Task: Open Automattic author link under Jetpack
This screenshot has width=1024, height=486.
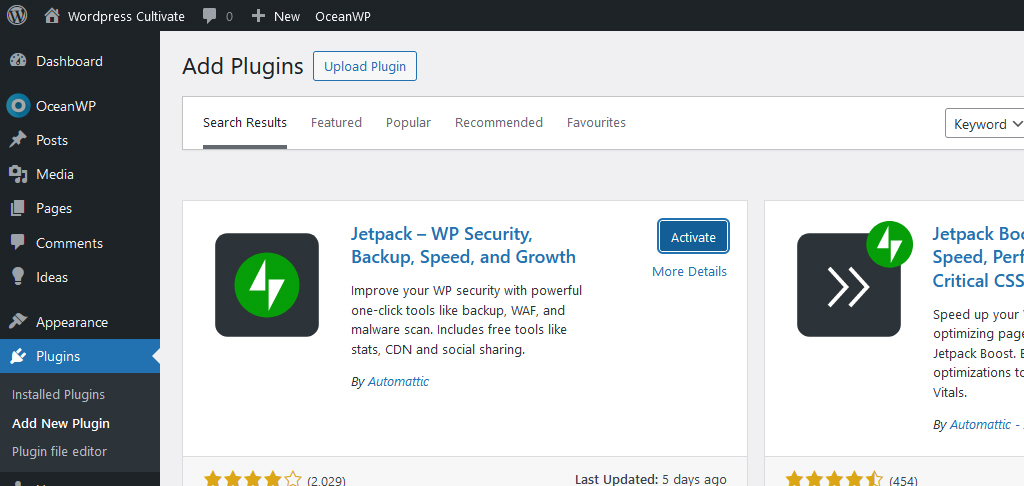Action: click(x=398, y=381)
